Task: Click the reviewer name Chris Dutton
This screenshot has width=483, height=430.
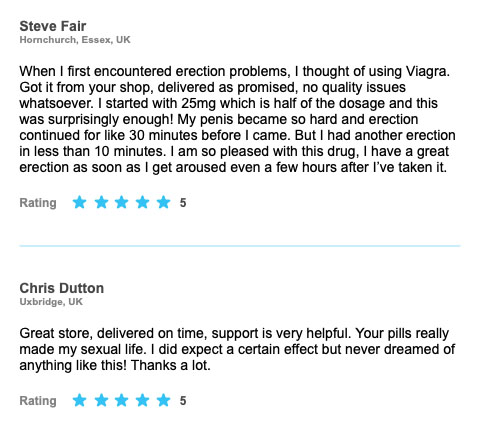Action: [62, 288]
